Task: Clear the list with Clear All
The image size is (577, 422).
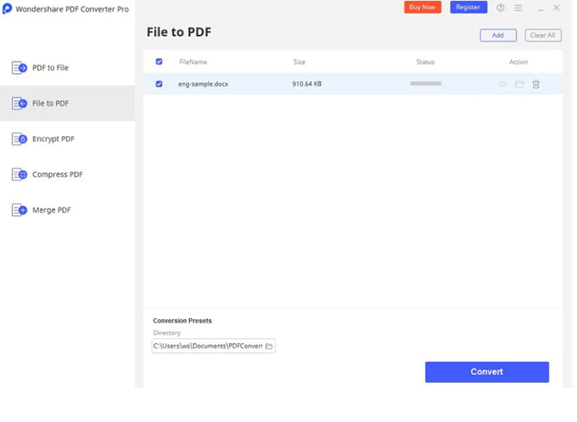Action: pyautogui.click(x=543, y=35)
